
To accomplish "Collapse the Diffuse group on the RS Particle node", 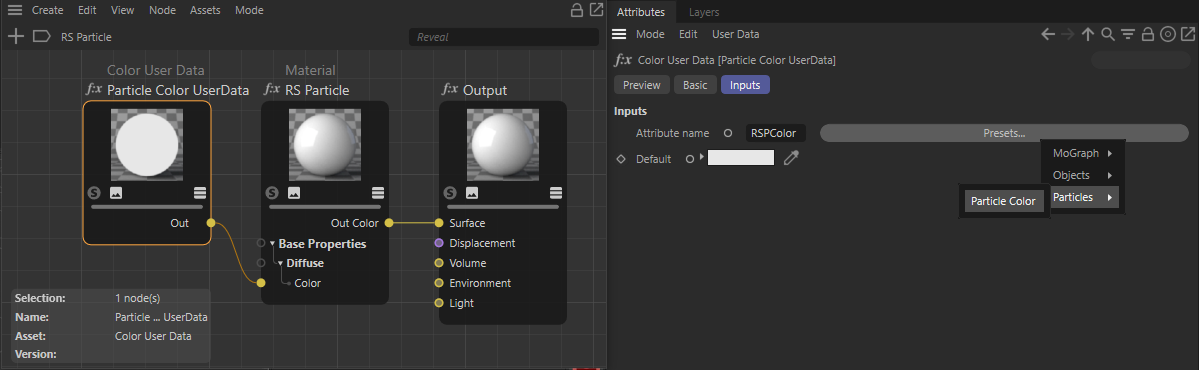I will [281, 264].
